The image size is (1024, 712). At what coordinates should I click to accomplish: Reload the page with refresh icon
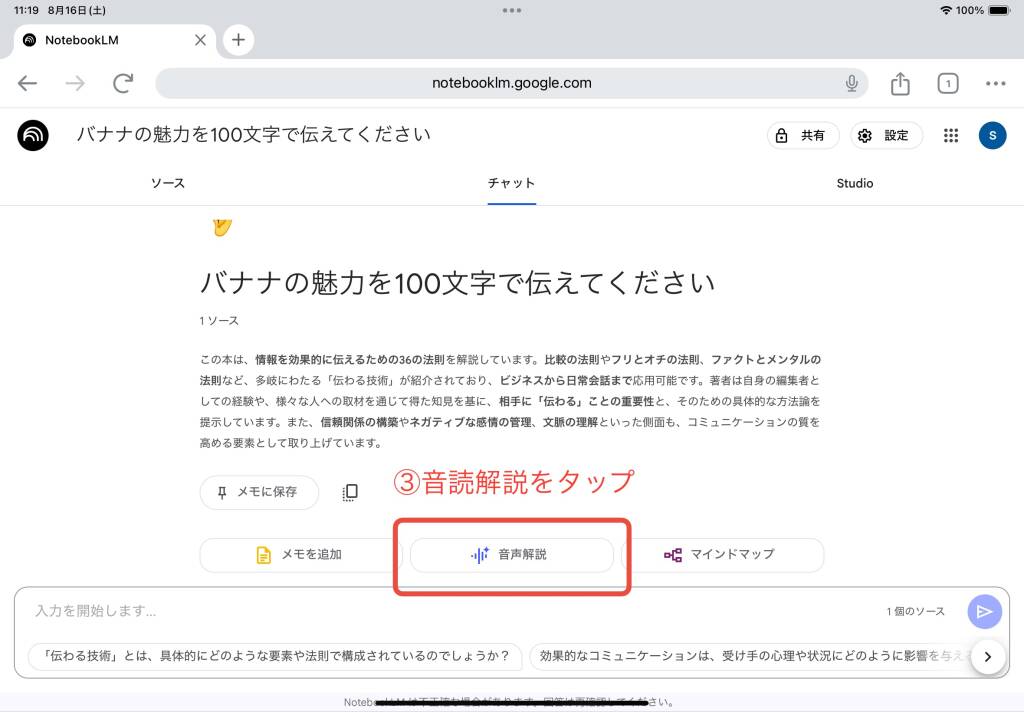(x=123, y=83)
